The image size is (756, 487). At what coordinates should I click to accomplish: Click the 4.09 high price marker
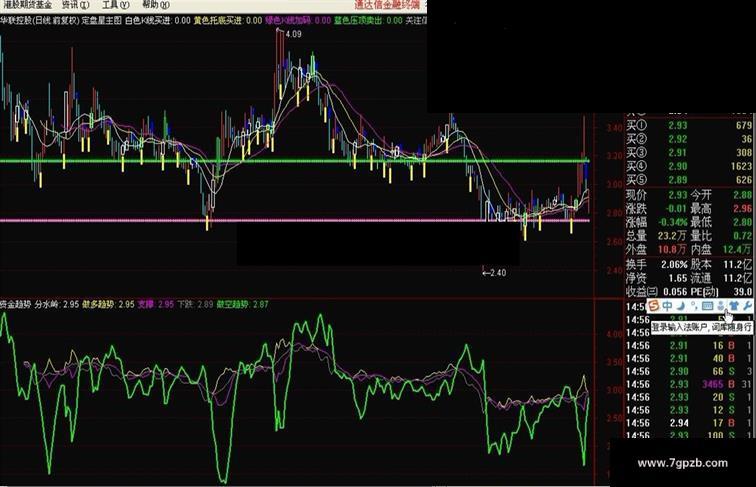294,34
